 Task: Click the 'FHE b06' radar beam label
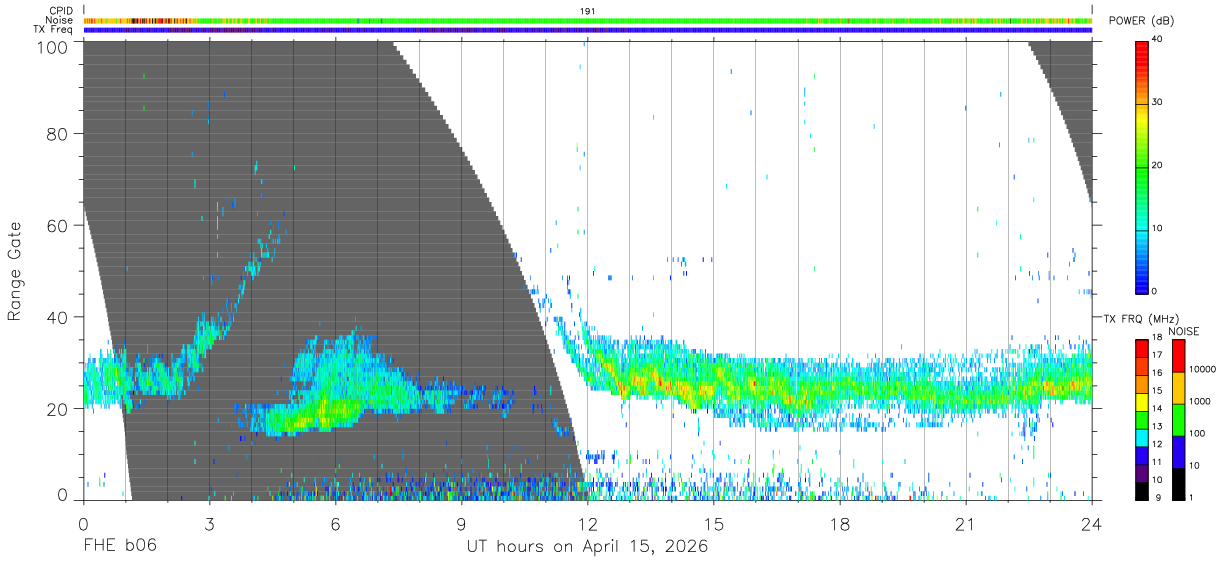(x=119, y=546)
